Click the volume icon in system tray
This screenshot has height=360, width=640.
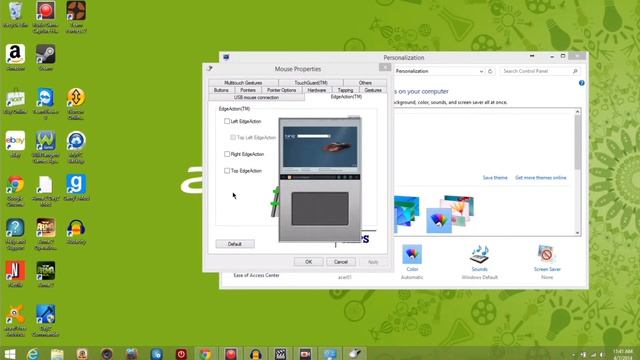(x=602, y=355)
